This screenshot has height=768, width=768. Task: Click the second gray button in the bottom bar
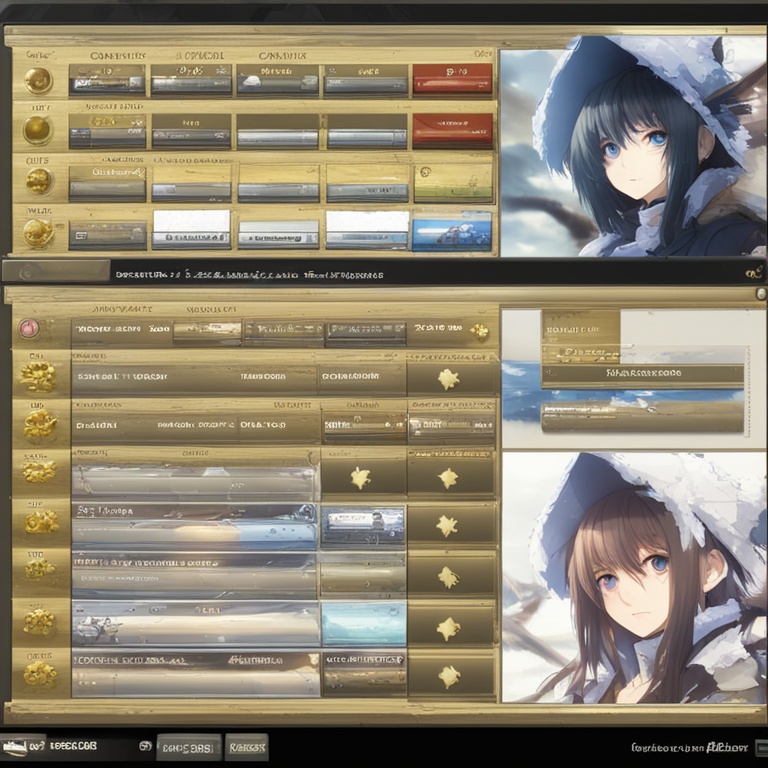247,747
